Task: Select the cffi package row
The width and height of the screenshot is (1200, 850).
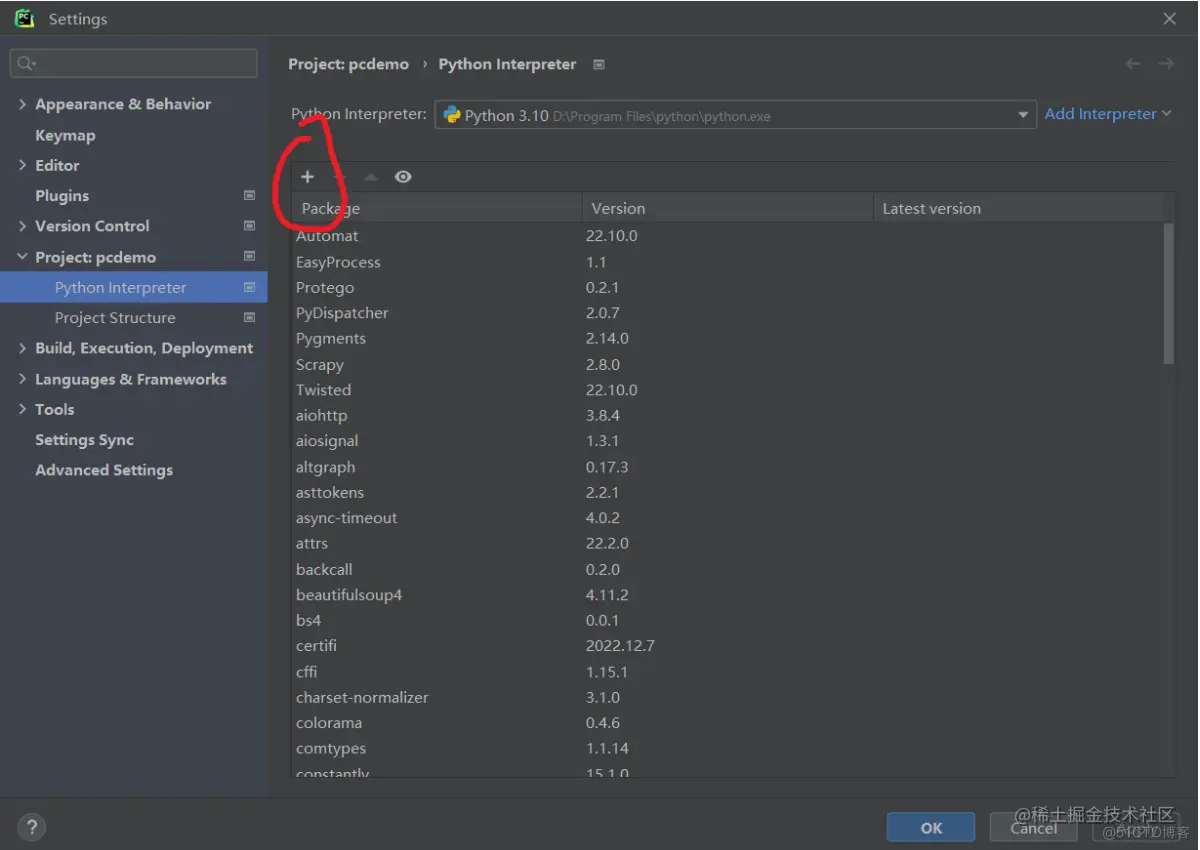Action: click(x=727, y=672)
